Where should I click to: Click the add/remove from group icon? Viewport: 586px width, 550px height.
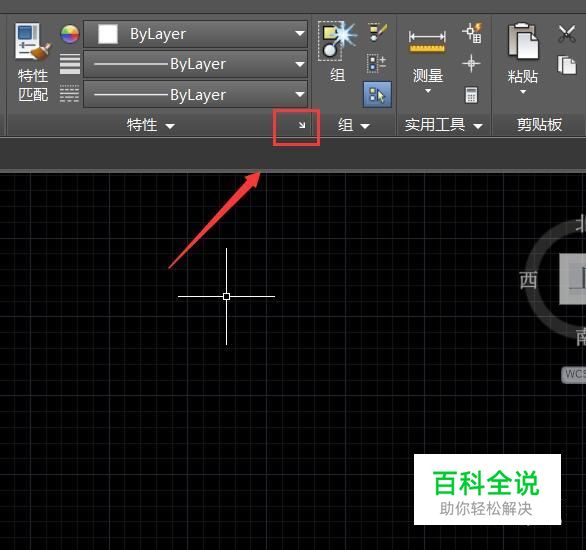pos(377,63)
